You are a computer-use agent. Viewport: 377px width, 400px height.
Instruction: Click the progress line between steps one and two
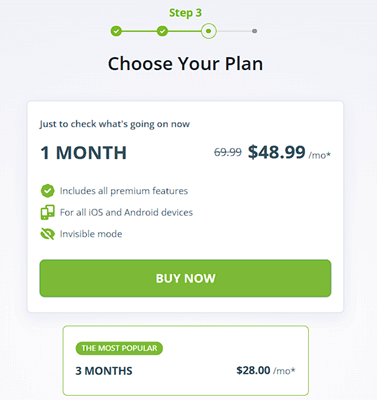point(139,31)
